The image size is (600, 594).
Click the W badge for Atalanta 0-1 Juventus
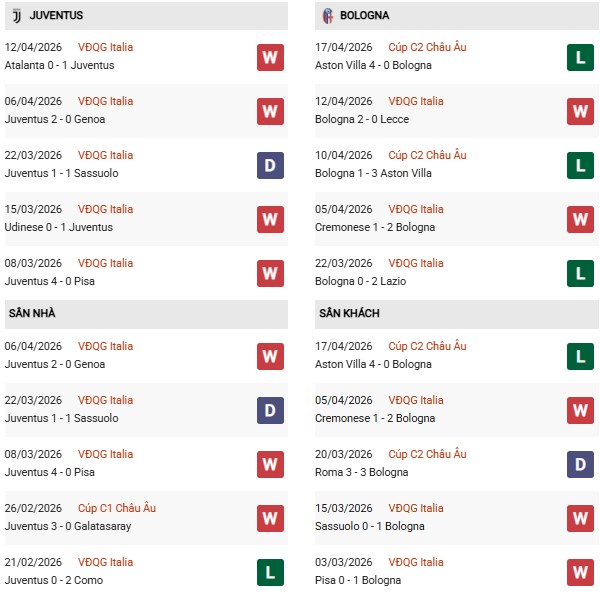click(x=270, y=57)
